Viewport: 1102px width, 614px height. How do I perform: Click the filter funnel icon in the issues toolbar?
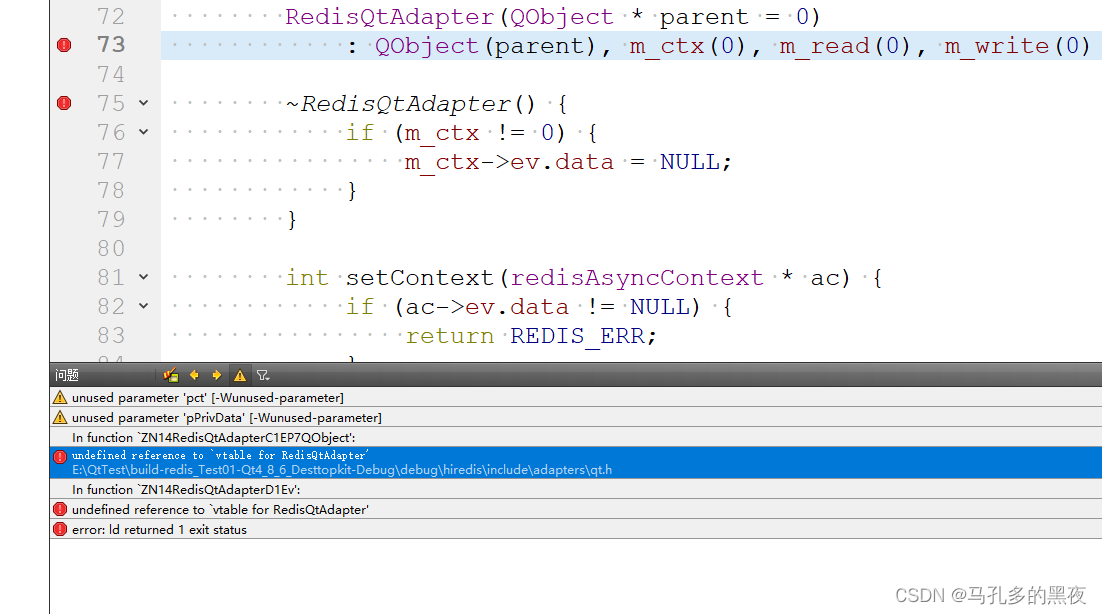coord(262,374)
